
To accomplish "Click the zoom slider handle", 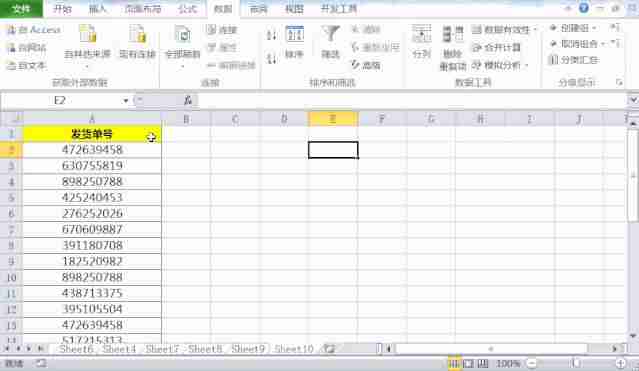I will click(x=575, y=363).
